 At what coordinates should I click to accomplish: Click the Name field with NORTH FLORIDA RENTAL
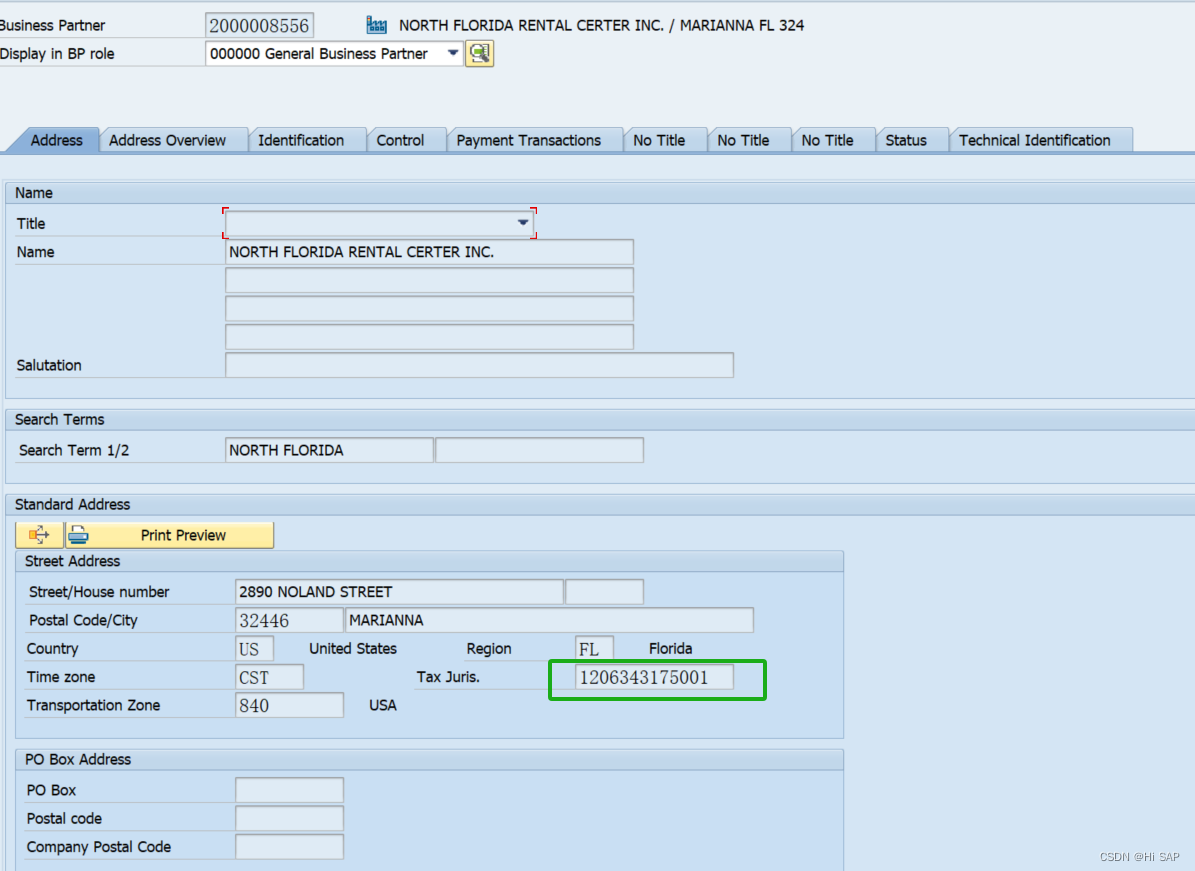429,252
